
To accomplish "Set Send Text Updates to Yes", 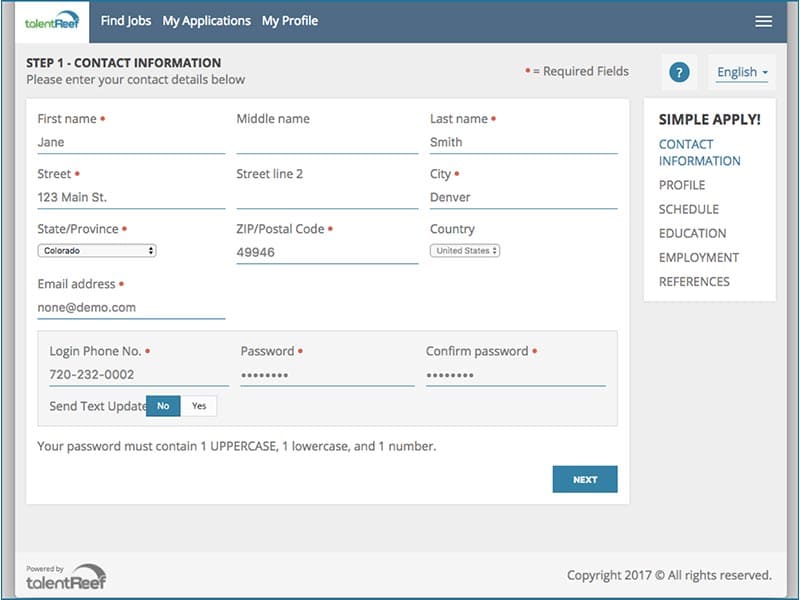I will [x=199, y=406].
